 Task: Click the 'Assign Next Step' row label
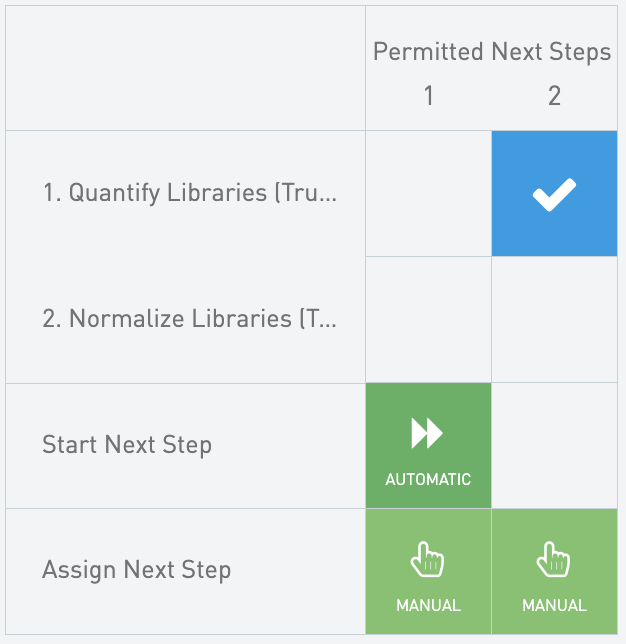[x=137, y=571]
